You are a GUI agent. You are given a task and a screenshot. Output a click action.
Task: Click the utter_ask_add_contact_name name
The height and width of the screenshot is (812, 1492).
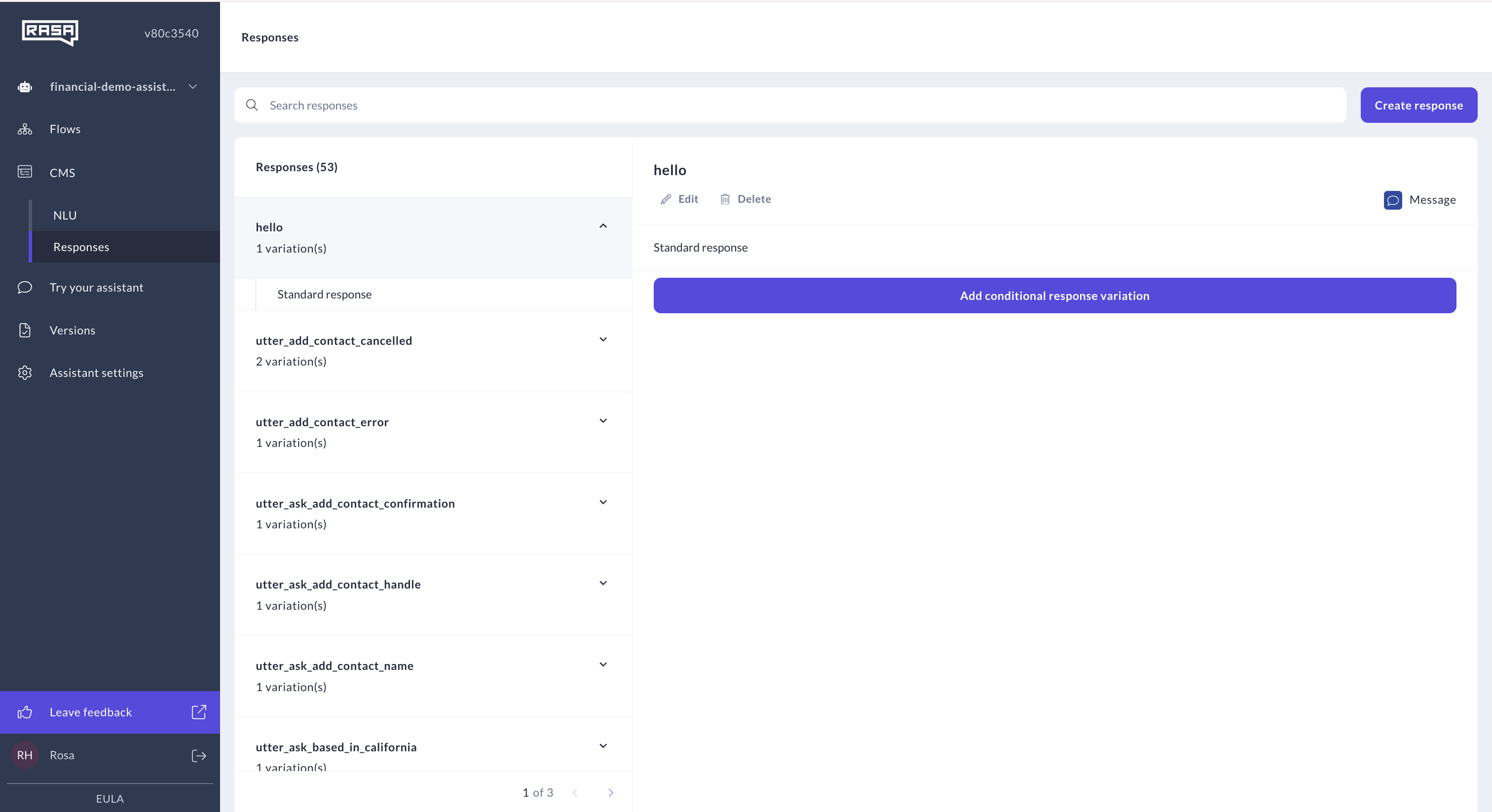[x=334, y=666]
